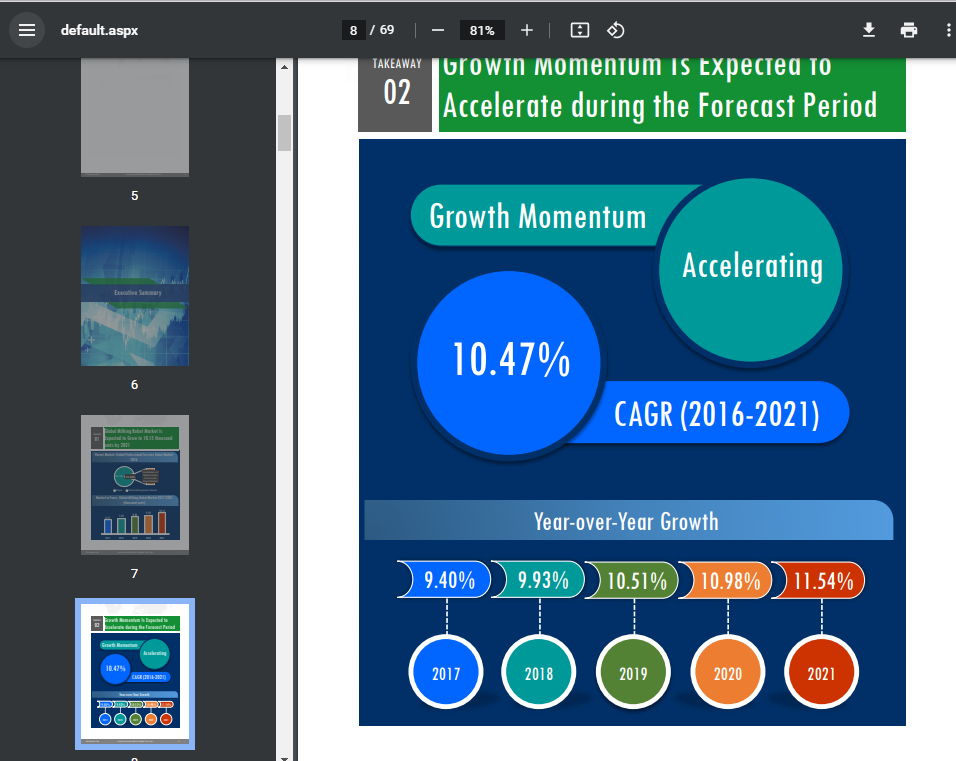Click the default.aspx document title
Image resolution: width=956 pixels, height=761 pixels.
pyautogui.click(x=99, y=30)
